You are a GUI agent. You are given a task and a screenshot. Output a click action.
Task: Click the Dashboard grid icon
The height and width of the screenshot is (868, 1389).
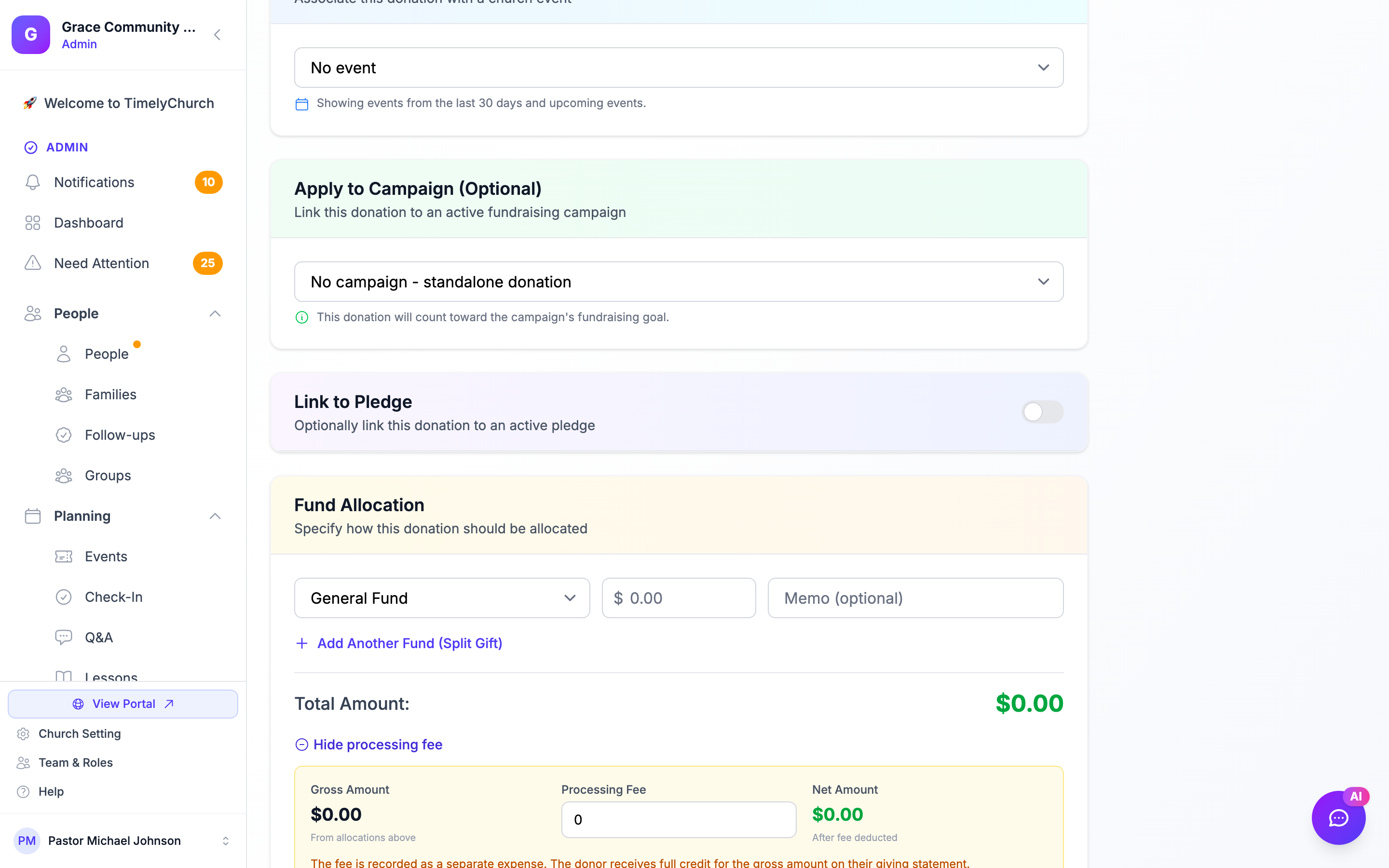33,223
